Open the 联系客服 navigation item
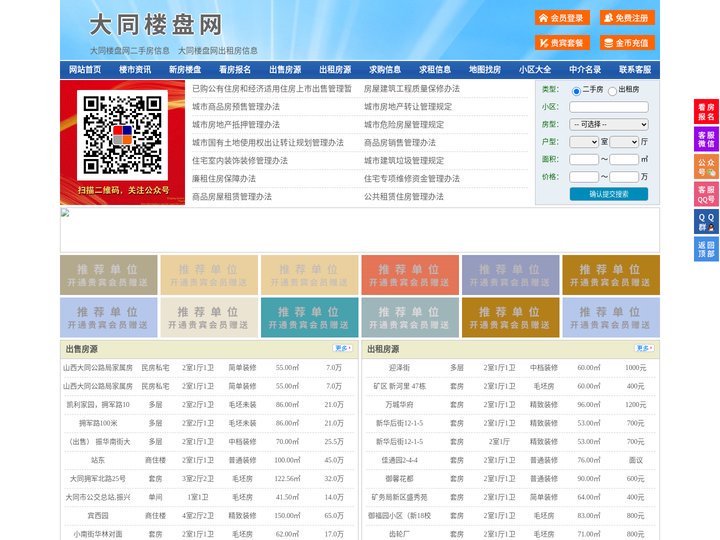The height and width of the screenshot is (540, 720). (x=635, y=70)
